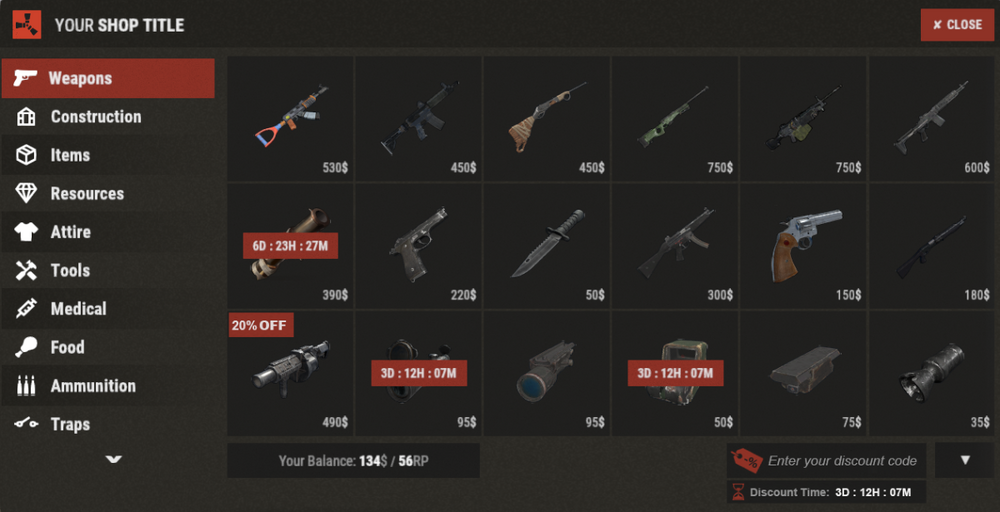Expand the category list with down chevron
Image resolution: width=1000 pixels, height=512 pixels.
click(x=114, y=459)
